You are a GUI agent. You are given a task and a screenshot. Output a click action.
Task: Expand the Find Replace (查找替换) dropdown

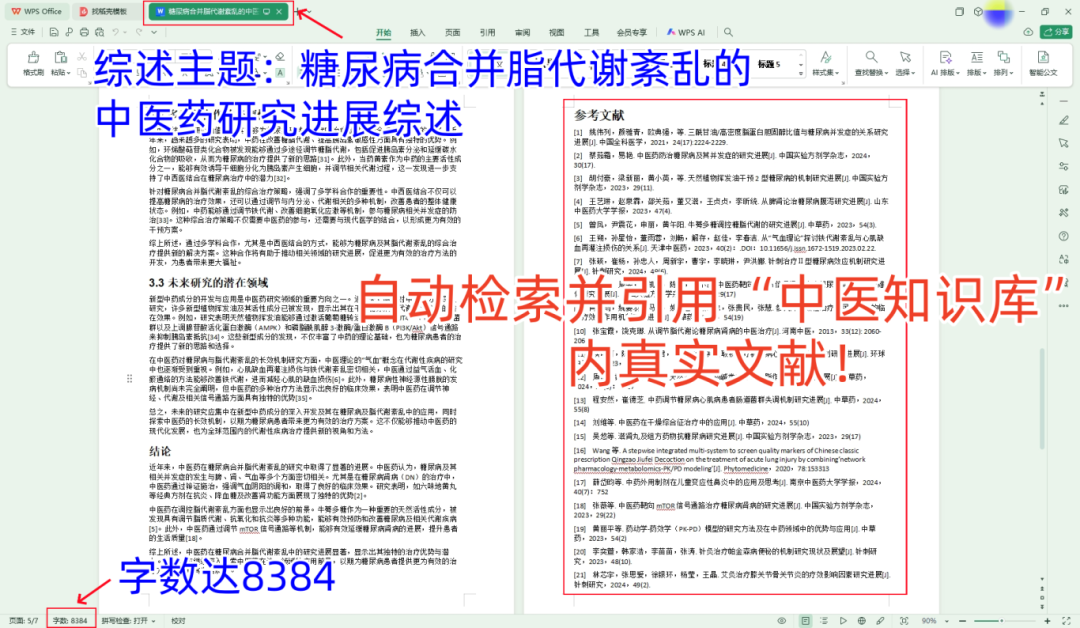886,73
